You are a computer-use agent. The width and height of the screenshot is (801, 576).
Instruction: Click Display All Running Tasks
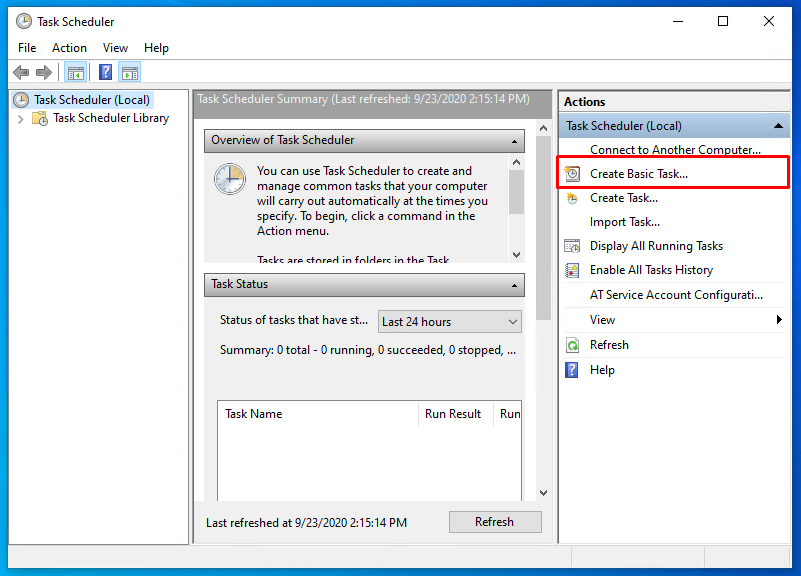click(x=656, y=246)
